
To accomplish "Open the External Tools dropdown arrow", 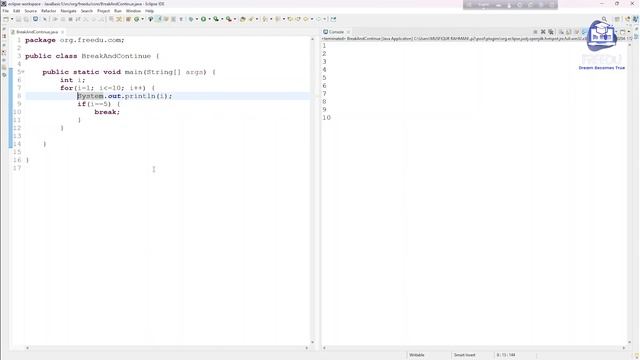I will point(235,19).
